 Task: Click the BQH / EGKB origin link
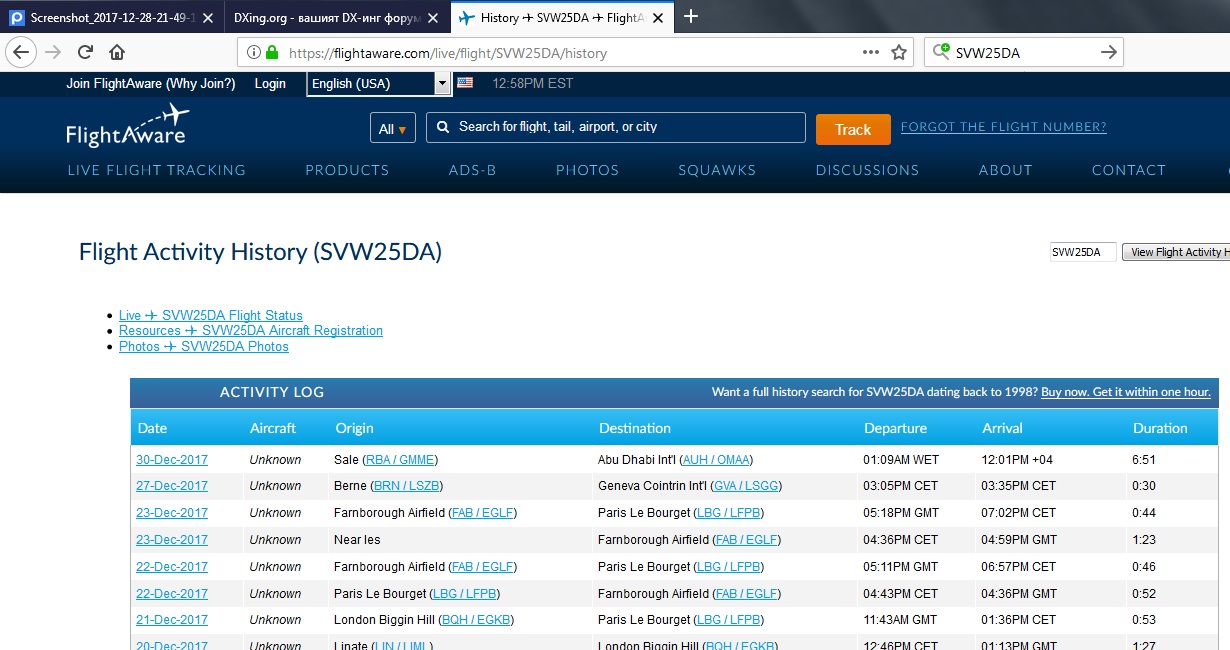point(477,620)
